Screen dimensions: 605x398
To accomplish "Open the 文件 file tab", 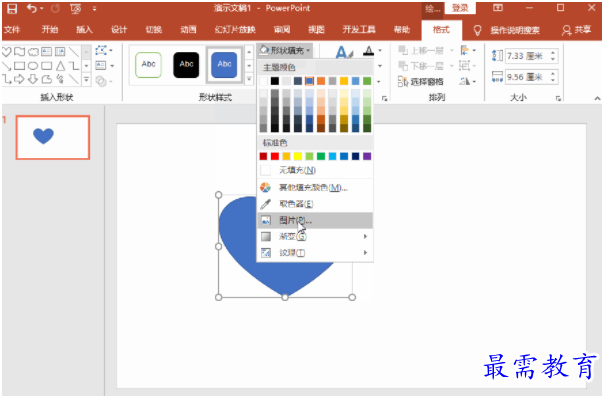I will click(x=12, y=30).
